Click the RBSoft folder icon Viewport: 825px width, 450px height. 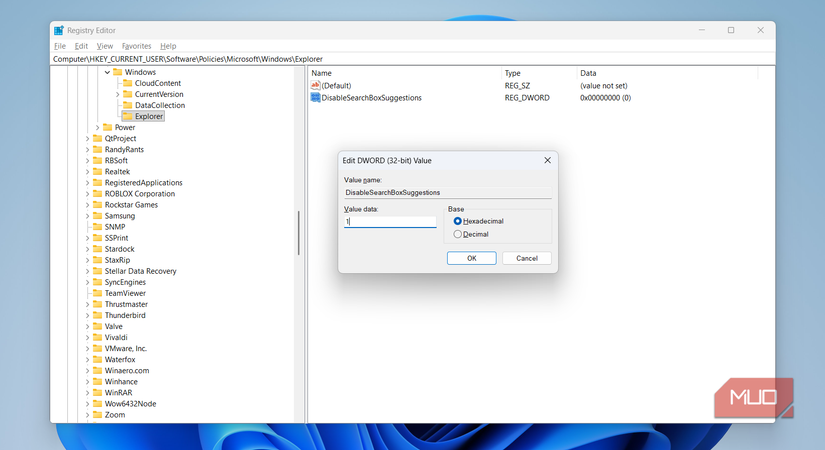(97, 160)
